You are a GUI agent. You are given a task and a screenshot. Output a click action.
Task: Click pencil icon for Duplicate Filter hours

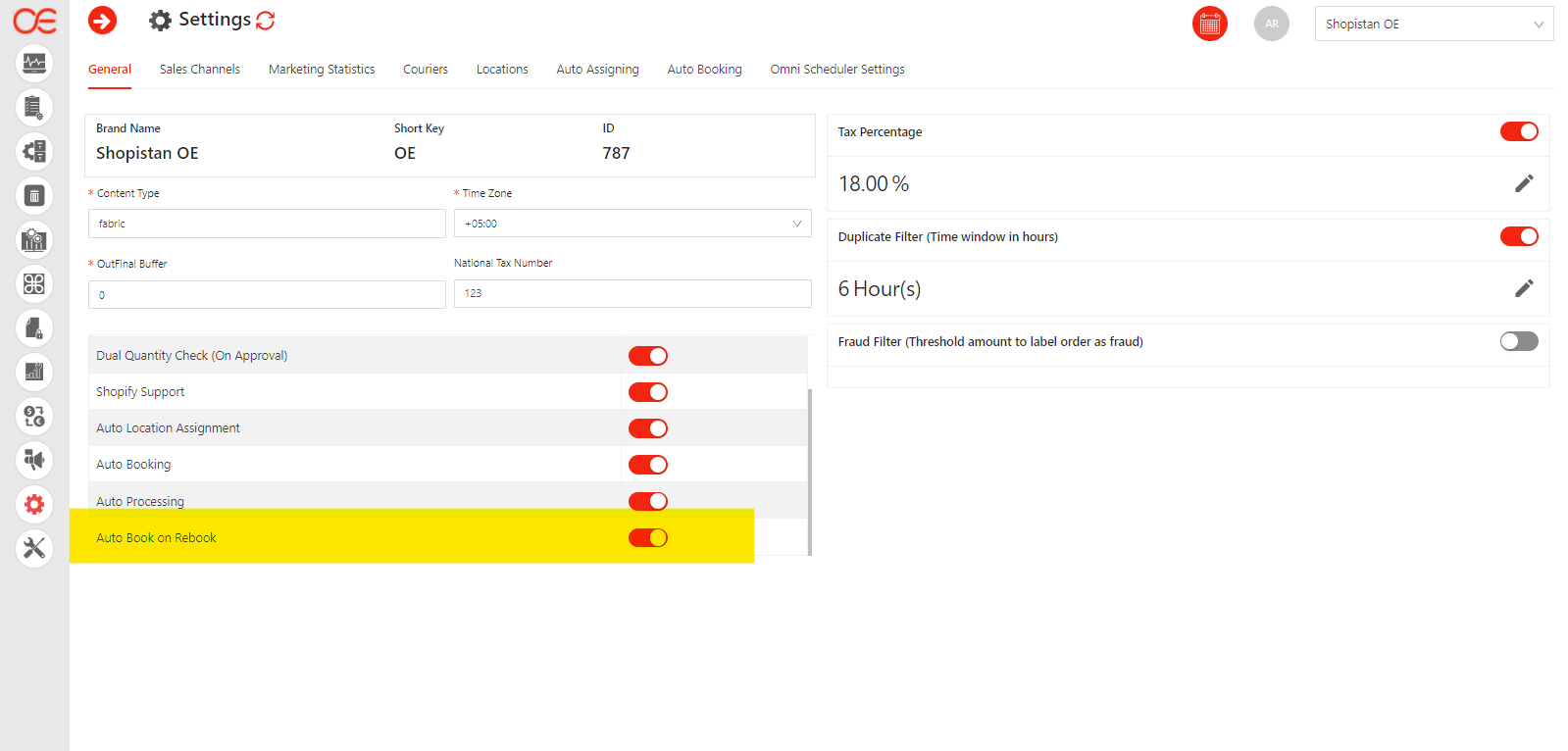point(1523,288)
